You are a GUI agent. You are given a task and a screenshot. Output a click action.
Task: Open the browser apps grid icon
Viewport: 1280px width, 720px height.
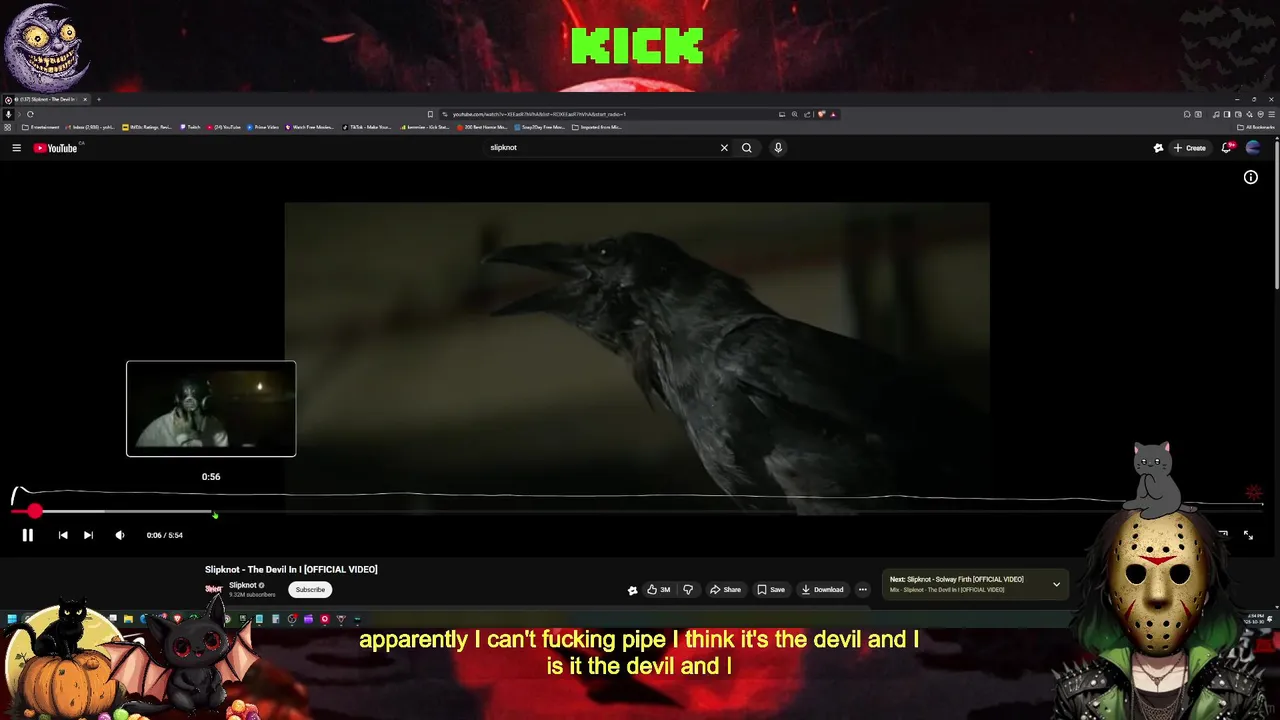click(7, 127)
